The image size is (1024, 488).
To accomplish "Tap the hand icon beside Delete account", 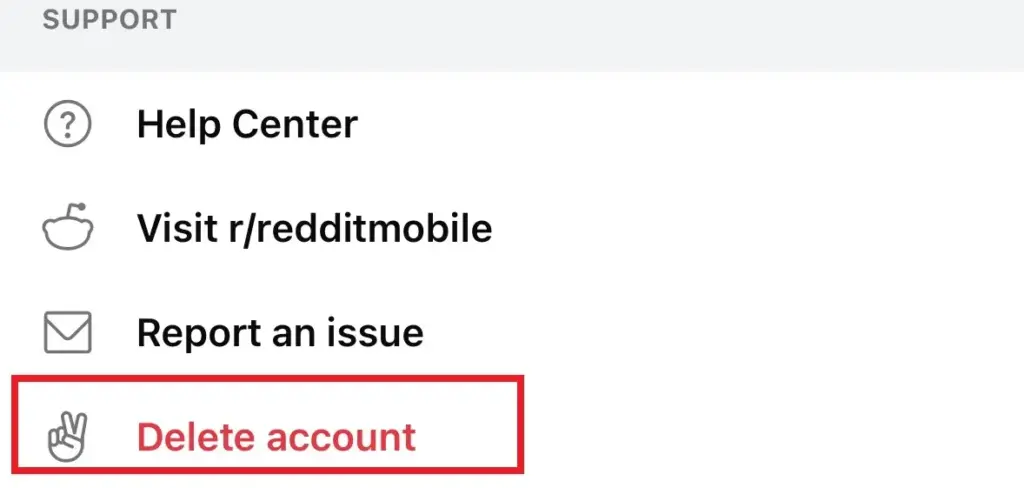I will (x=67, y=437).
